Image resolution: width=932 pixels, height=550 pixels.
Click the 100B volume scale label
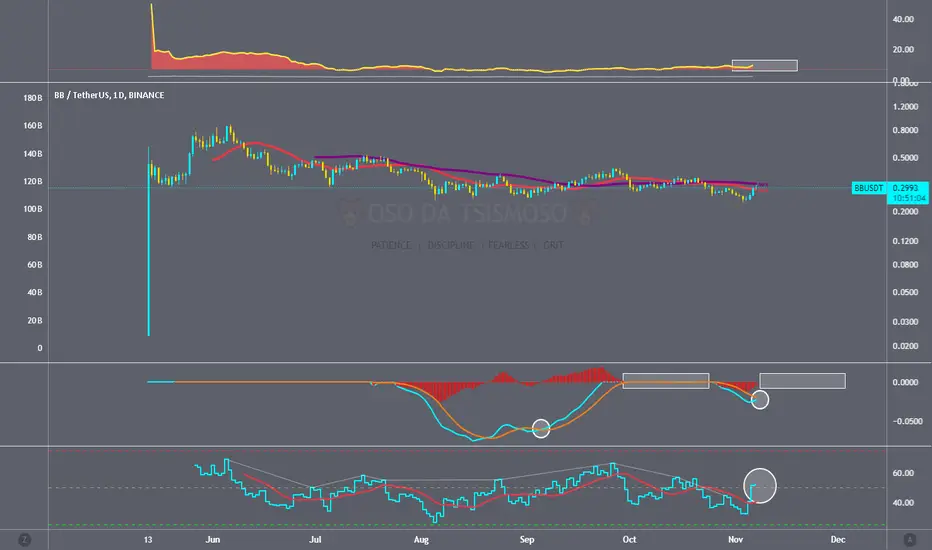click(33, 209)
